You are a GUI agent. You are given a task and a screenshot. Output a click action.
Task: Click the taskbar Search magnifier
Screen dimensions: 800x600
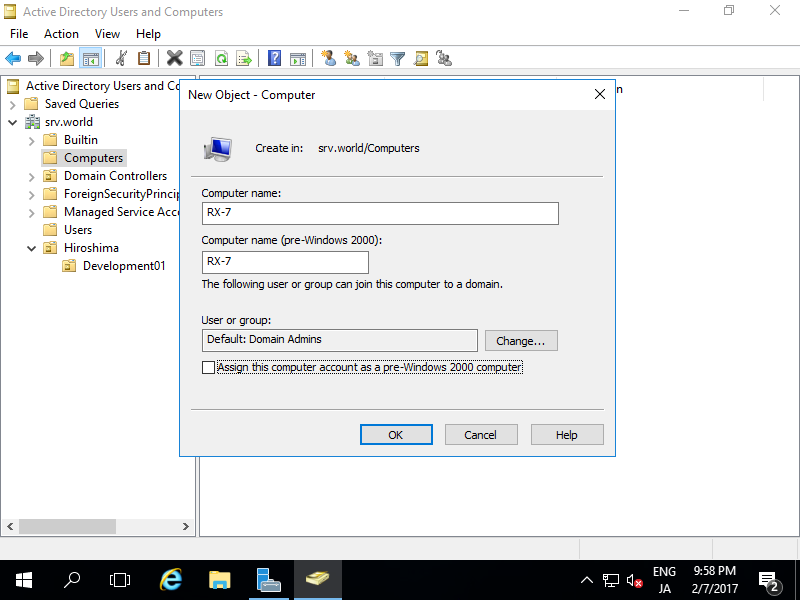(x=72, y=580)
